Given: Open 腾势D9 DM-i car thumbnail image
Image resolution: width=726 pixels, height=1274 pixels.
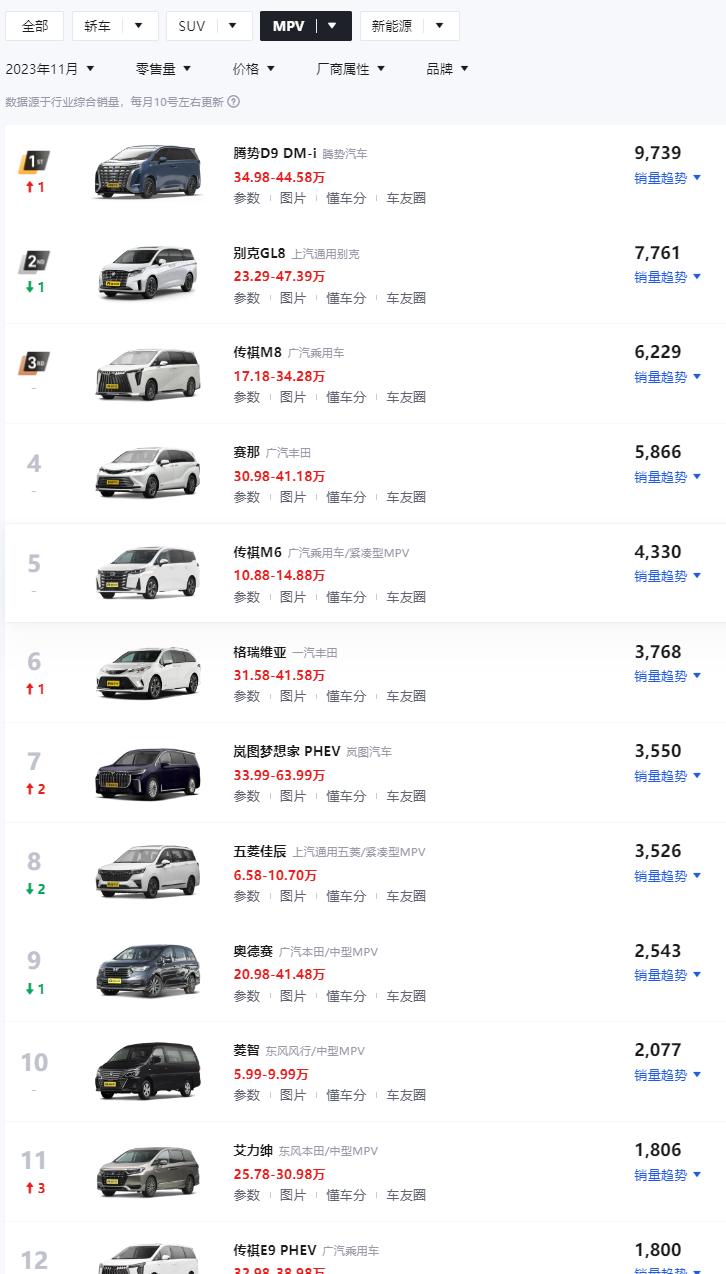Looking at the screenshot, I should pos(147,171).
